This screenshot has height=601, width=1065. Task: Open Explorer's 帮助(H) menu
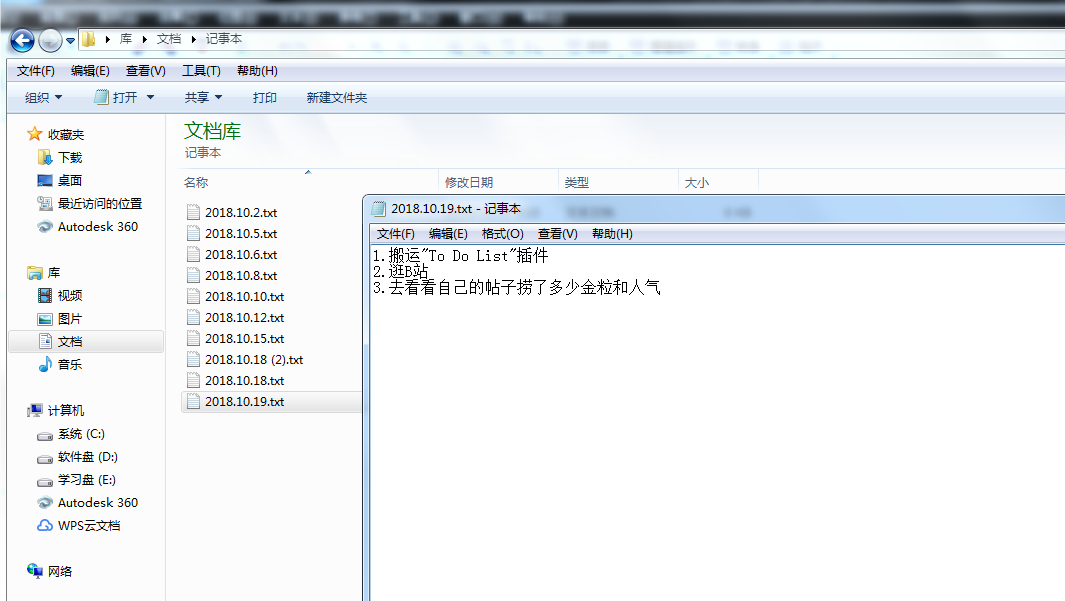pos(257,71)
